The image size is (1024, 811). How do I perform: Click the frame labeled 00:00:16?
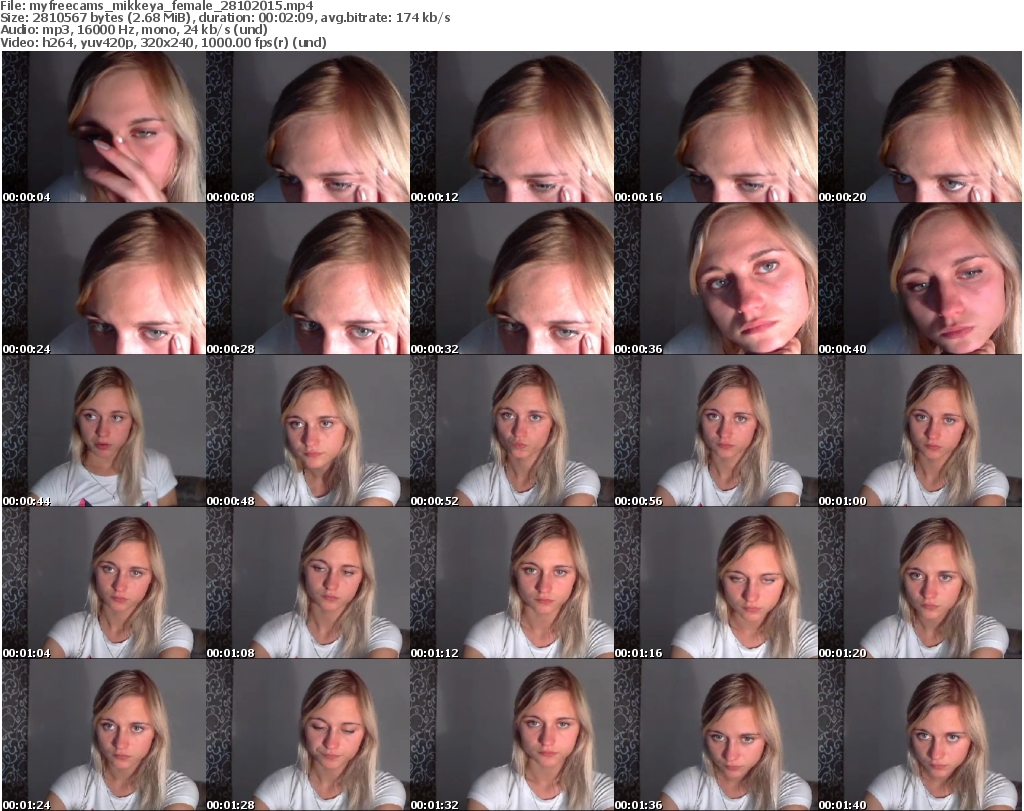715,127
